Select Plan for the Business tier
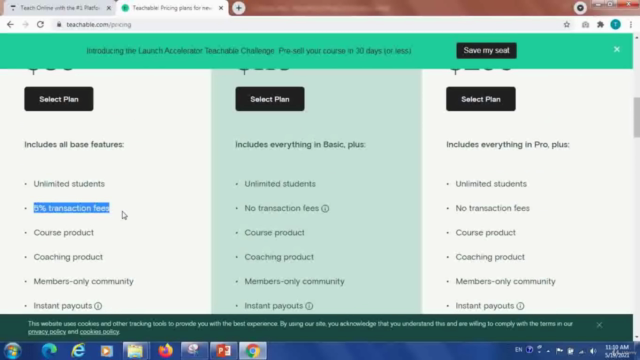Image resolution: width=640 pixels, height=360 pixels. coord(481,99)
